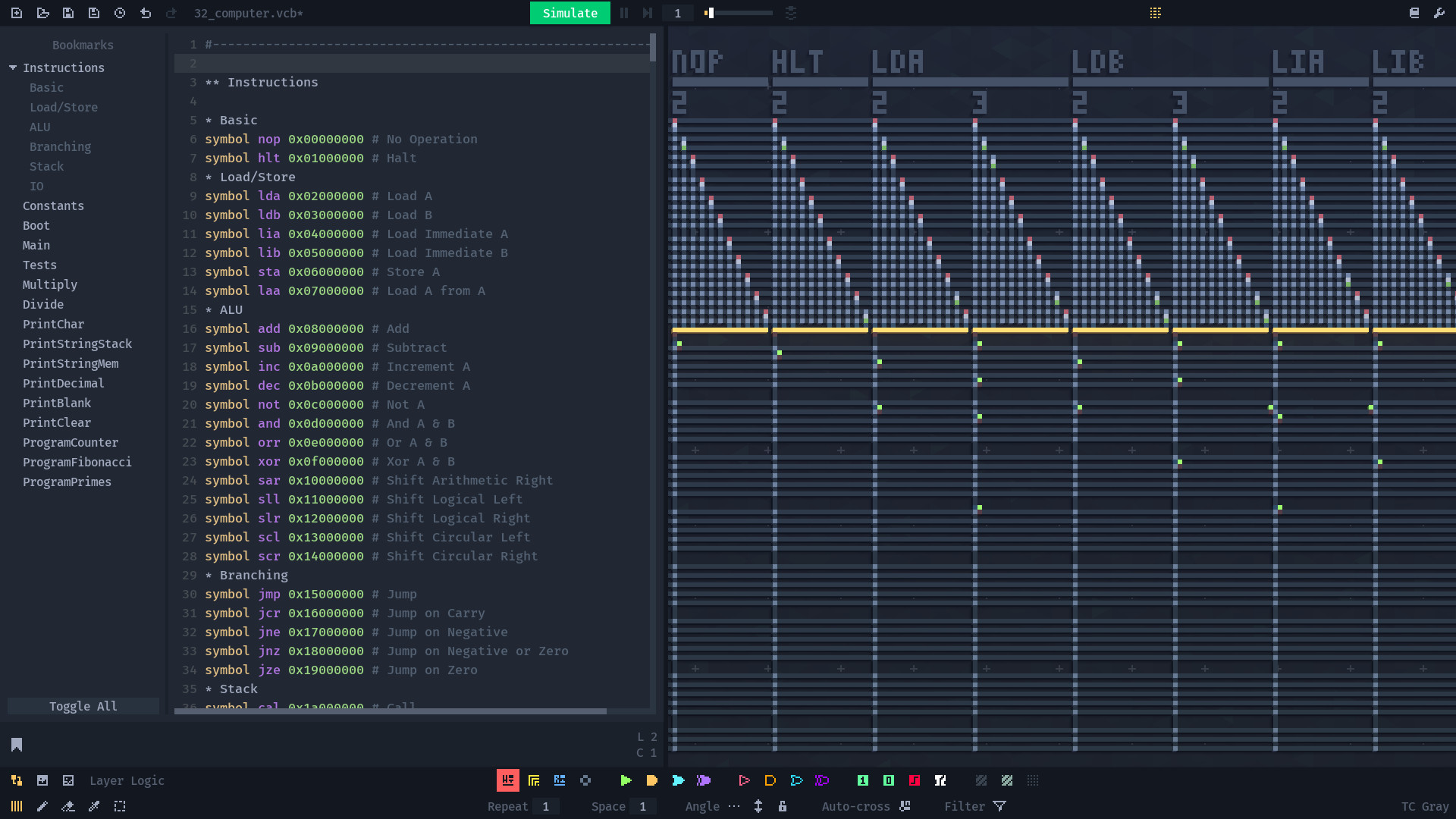Pick the red Clock ink
This screenshot has height=819, width=1456.
(915, 780)
